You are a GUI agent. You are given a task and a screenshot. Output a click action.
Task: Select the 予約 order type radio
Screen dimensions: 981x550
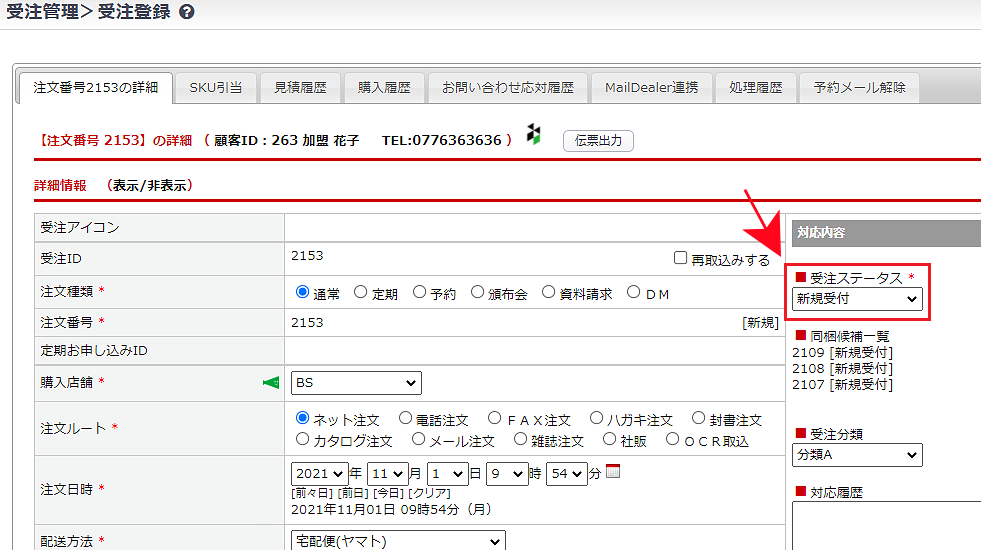(419, 292)
